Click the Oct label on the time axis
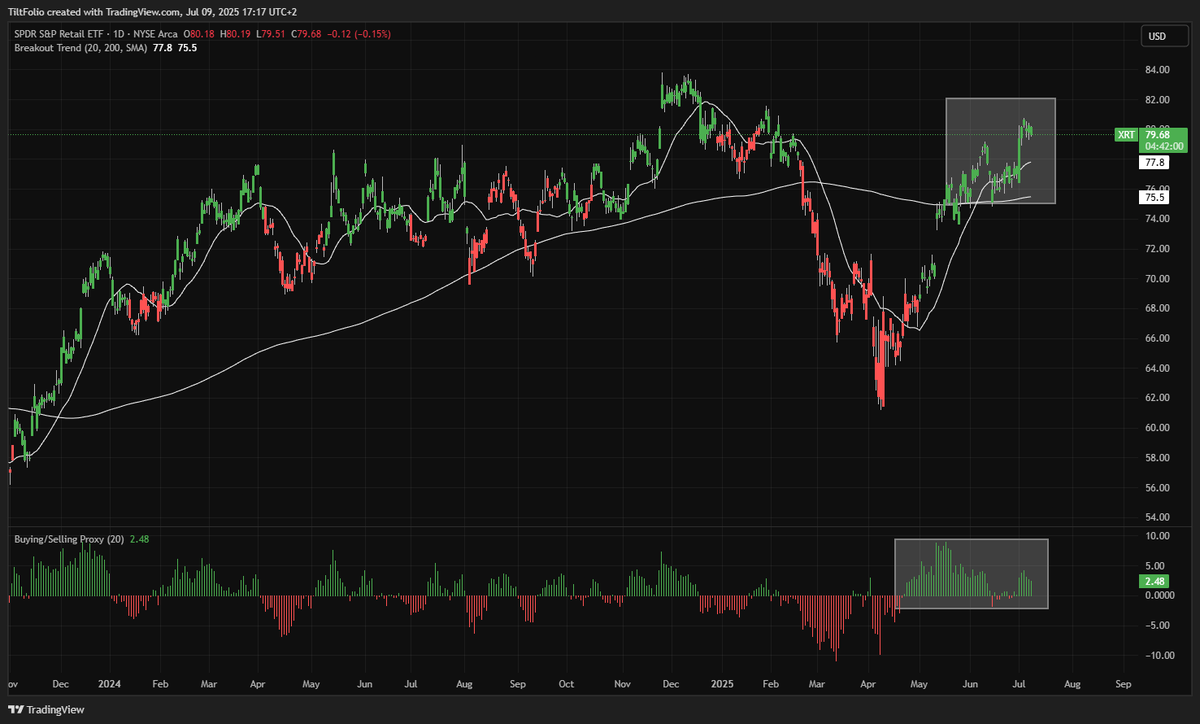The width and height of the screenshot is (1200, 724). [x=568, y=686]
